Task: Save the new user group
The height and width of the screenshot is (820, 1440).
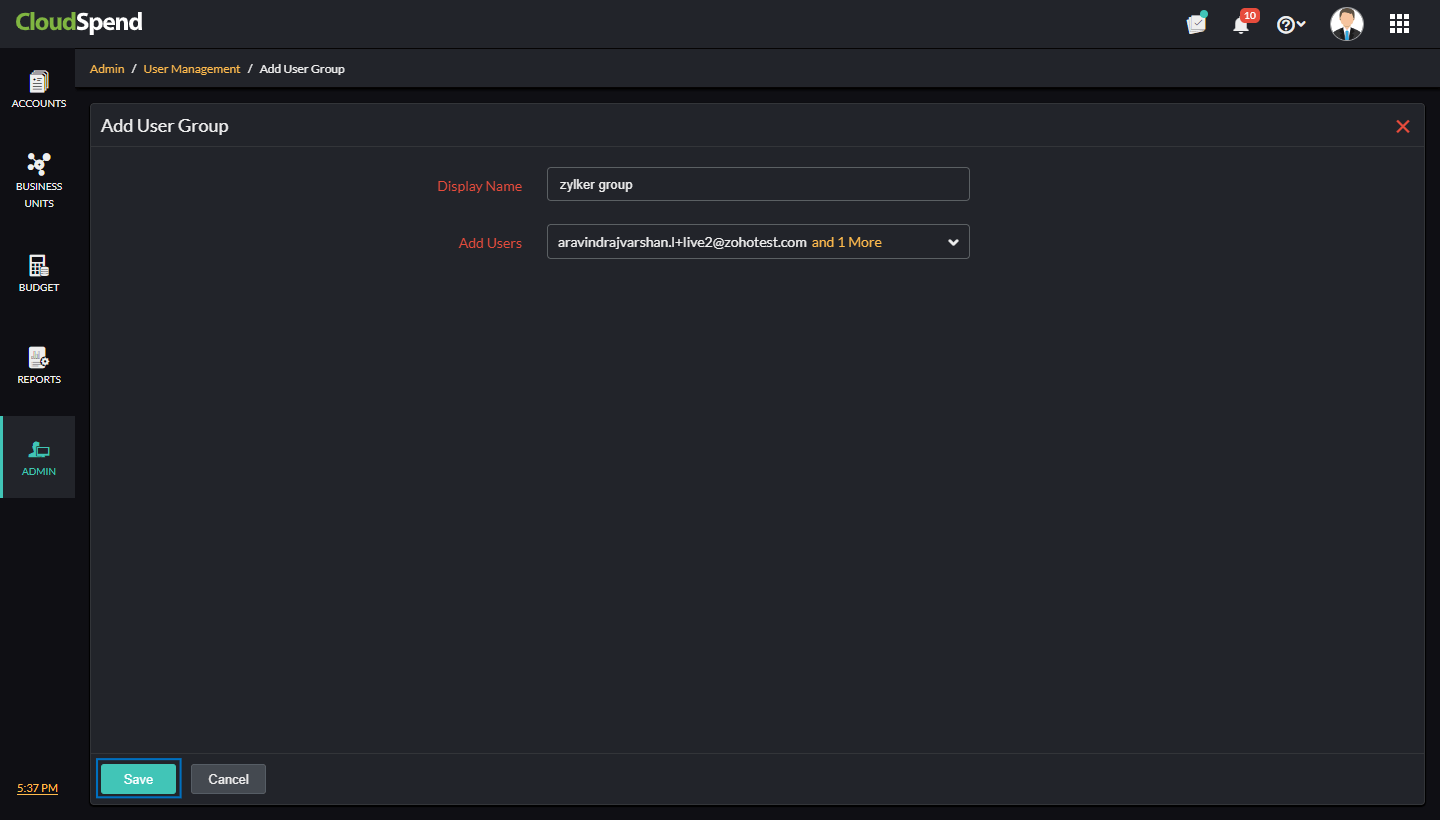Action: 138,778
